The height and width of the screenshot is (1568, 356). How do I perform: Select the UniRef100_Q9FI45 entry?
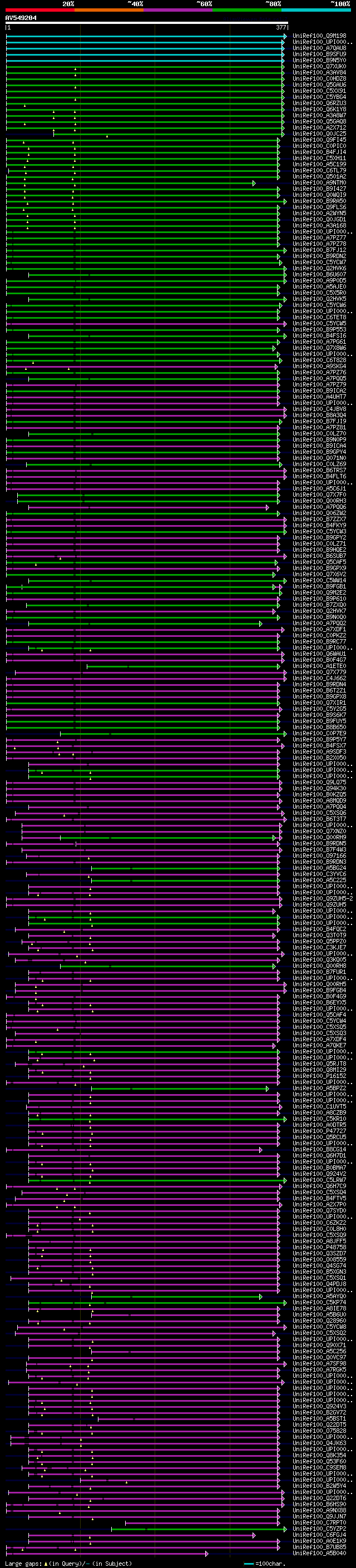(319, 140)
